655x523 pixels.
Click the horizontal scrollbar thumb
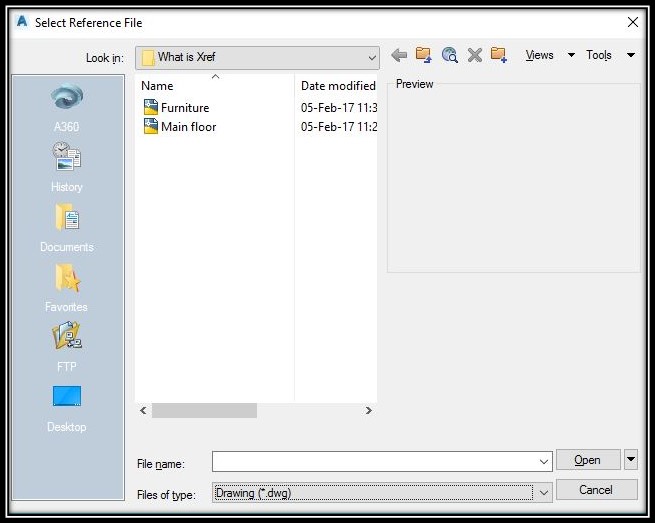point(204,411)
